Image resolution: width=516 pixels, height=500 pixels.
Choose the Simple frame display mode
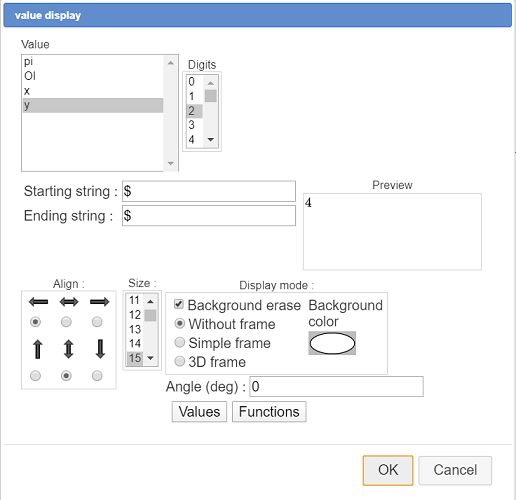pyautogui.click(x=180, y=342)
